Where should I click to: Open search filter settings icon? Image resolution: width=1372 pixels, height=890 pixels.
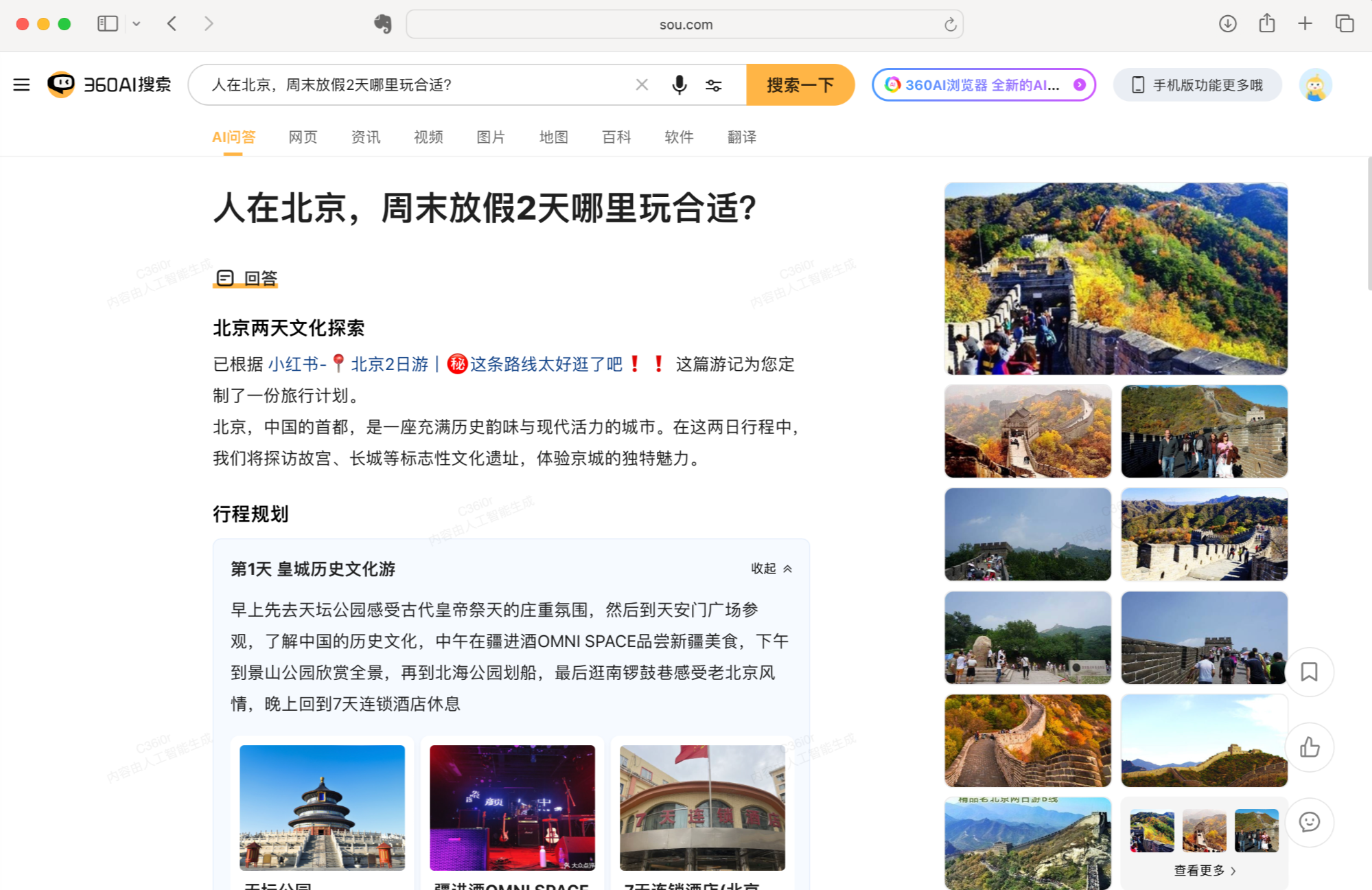point(714,85)
